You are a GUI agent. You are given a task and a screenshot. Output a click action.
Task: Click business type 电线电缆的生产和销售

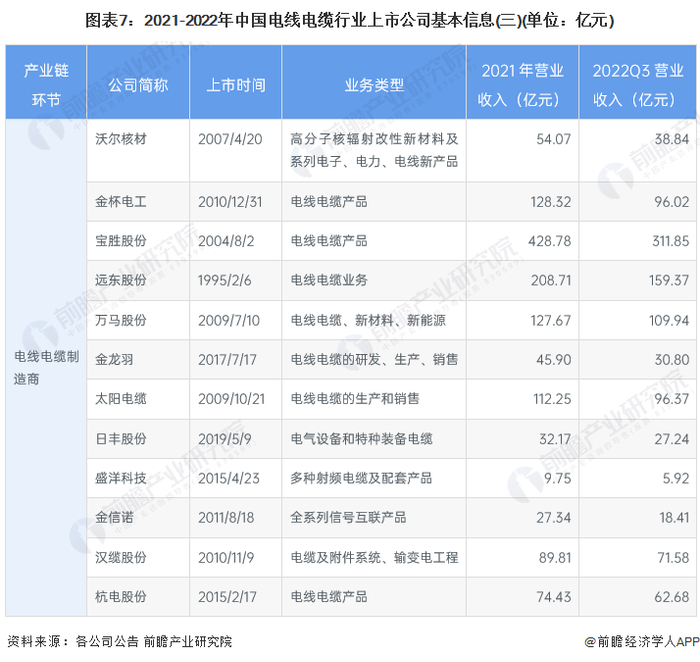coord(355,399)
